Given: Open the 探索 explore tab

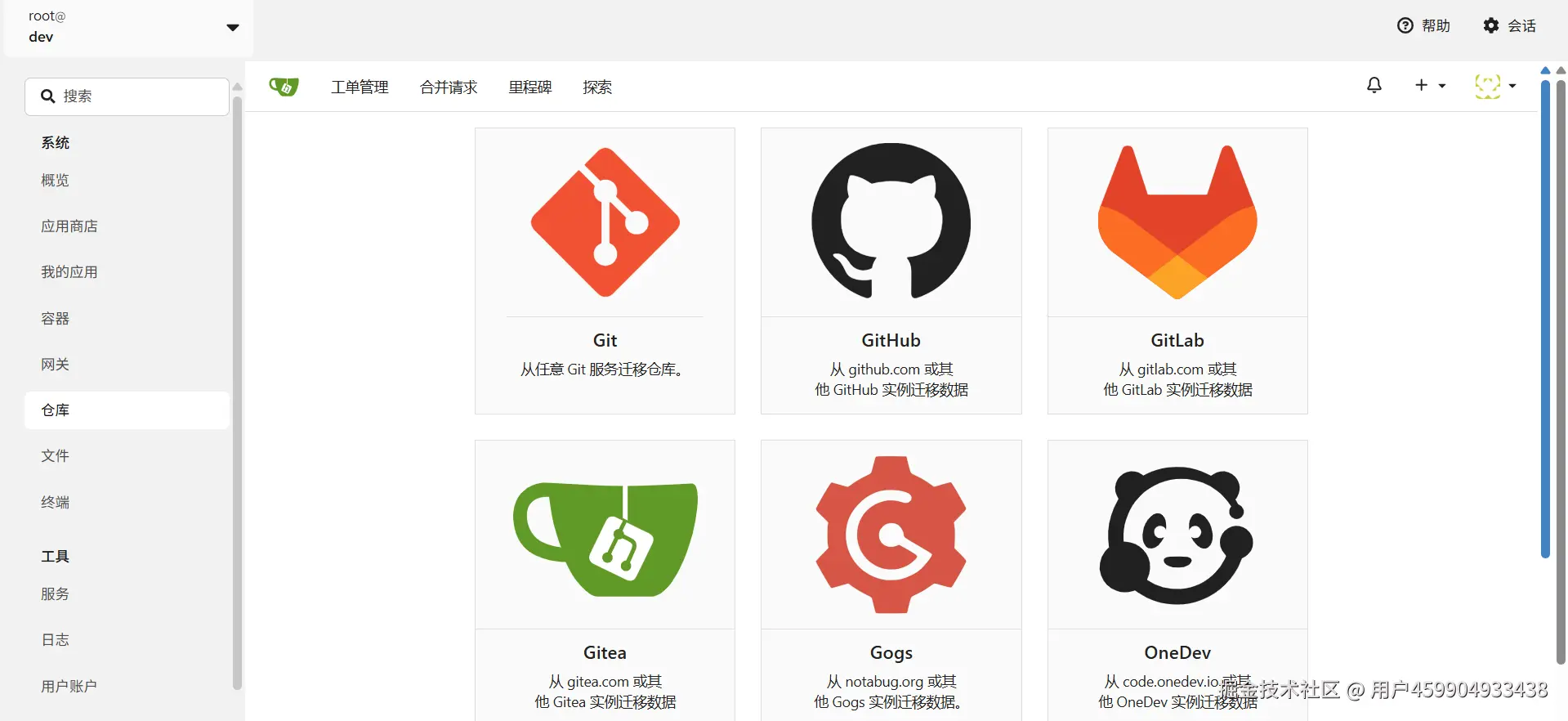Looking at the screenshot, I should 597,87.
